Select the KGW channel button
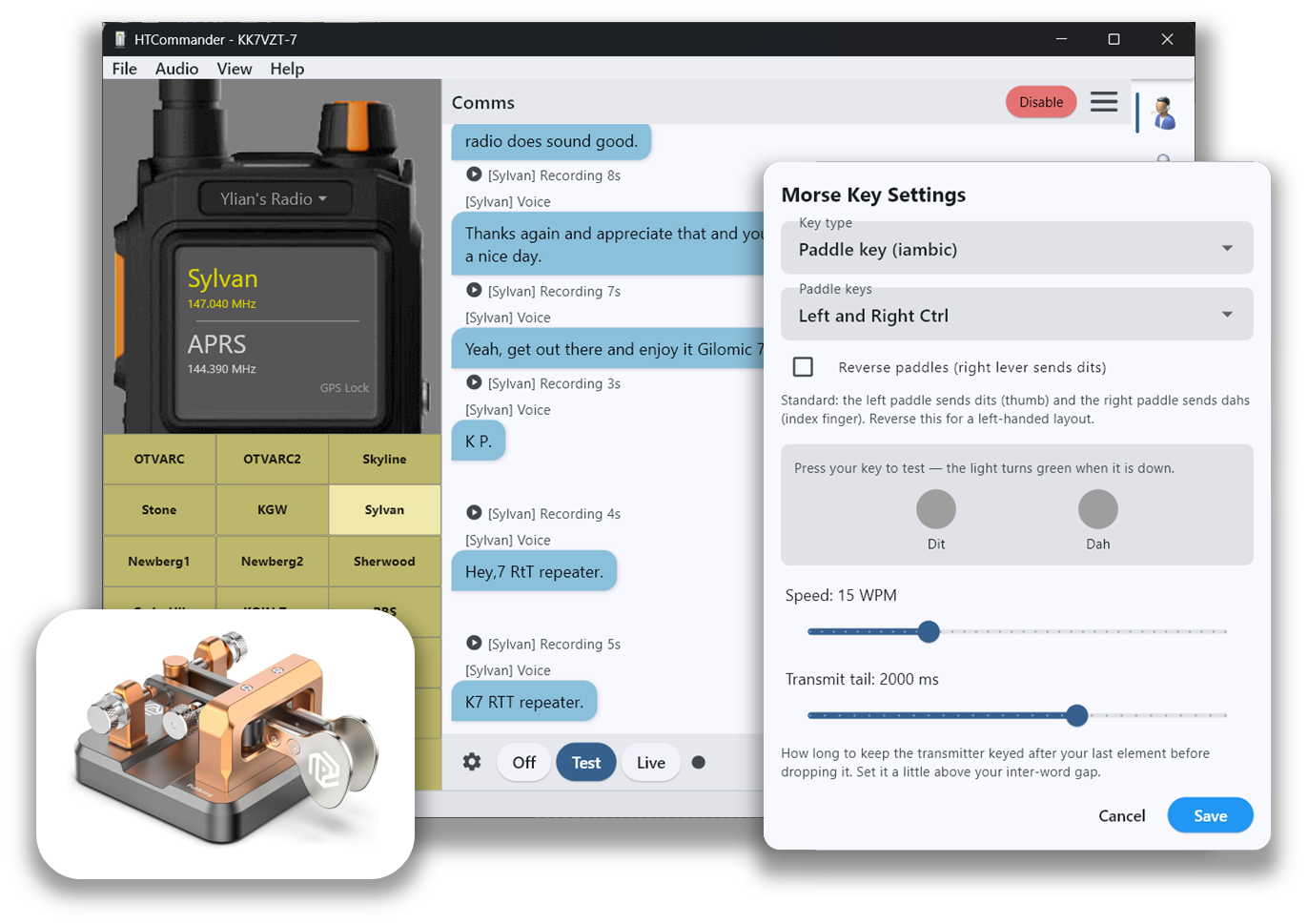Viewport: 1308px width, 924px height. [x=272, y=510]
